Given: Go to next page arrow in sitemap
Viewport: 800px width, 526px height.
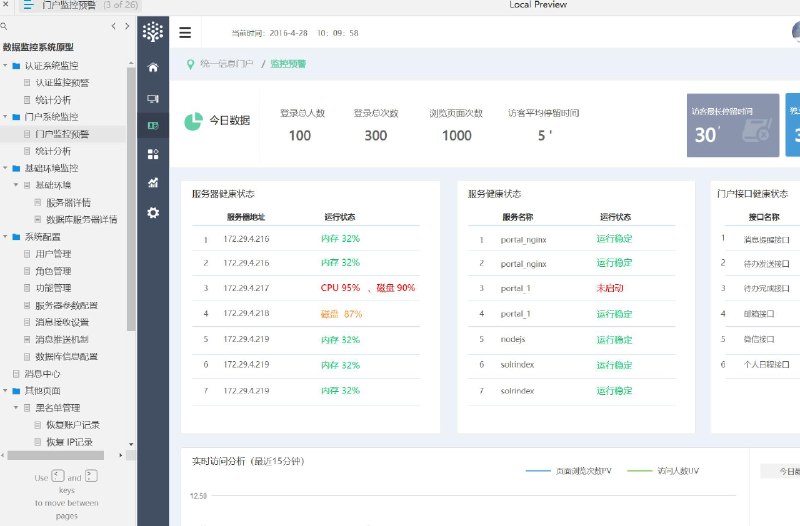Looking at the screenshot, I should pyautogui.click(x=127, y=26).
